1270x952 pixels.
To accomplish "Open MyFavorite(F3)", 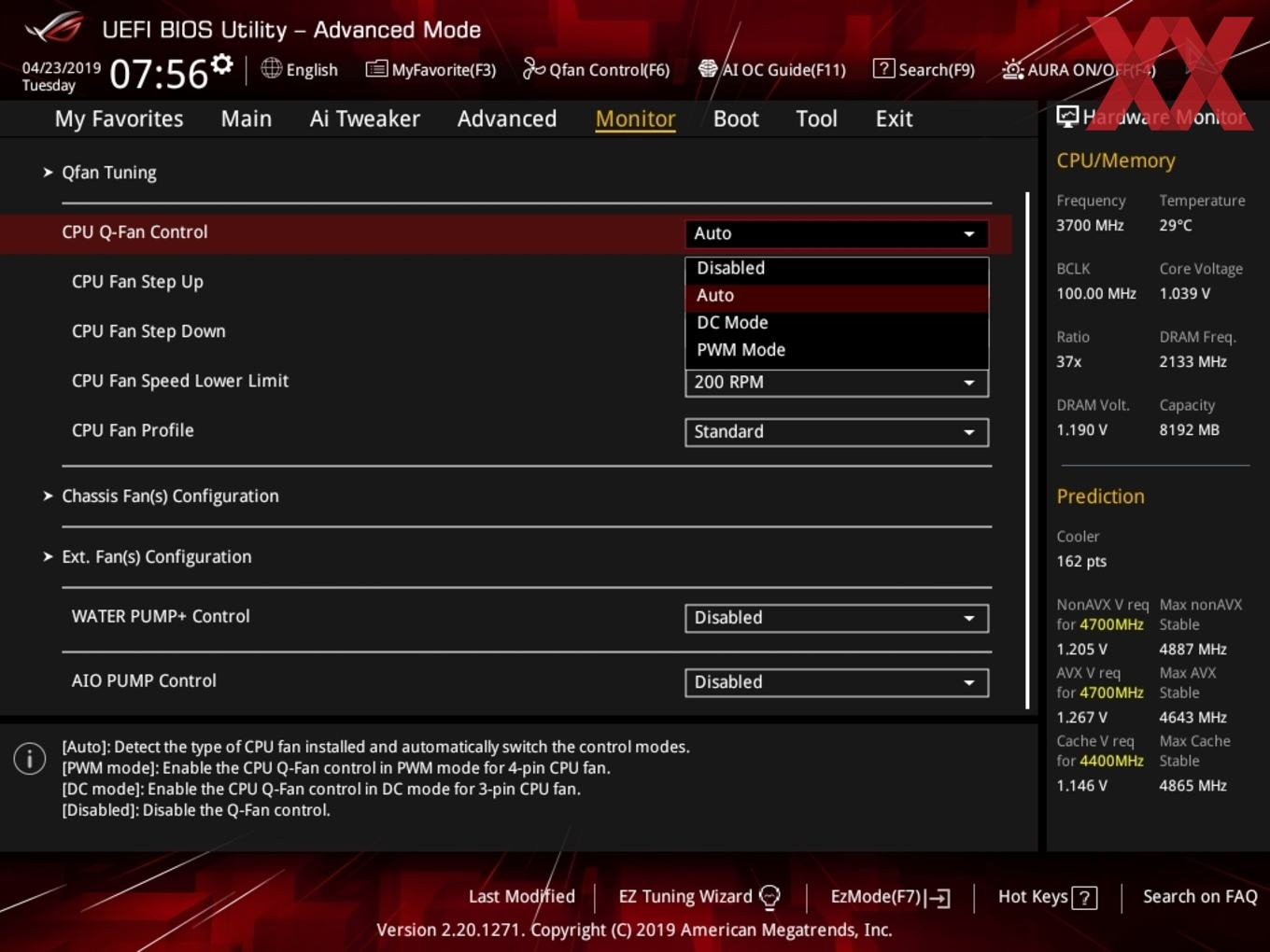I will [x=430, y=69].
